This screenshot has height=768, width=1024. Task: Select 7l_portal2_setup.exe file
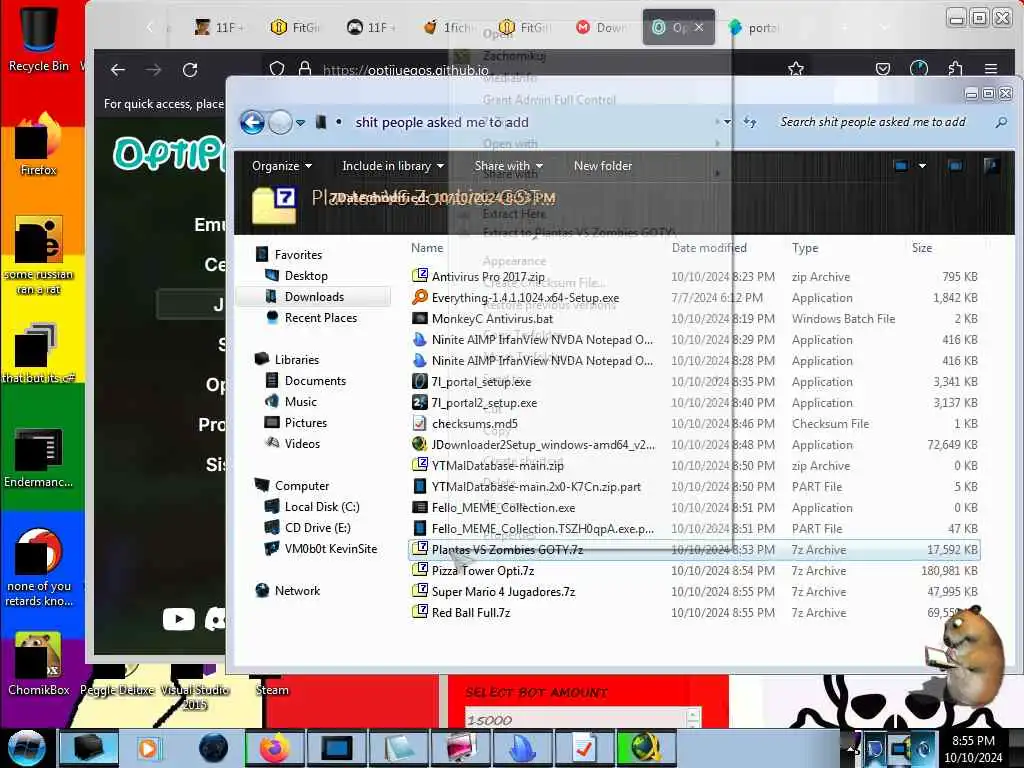coord(483,402)
